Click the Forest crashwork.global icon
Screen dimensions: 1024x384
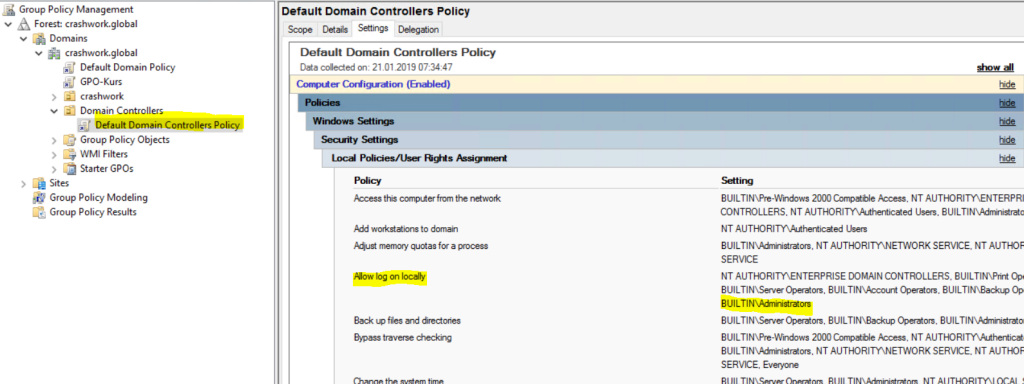pos(24,24)
